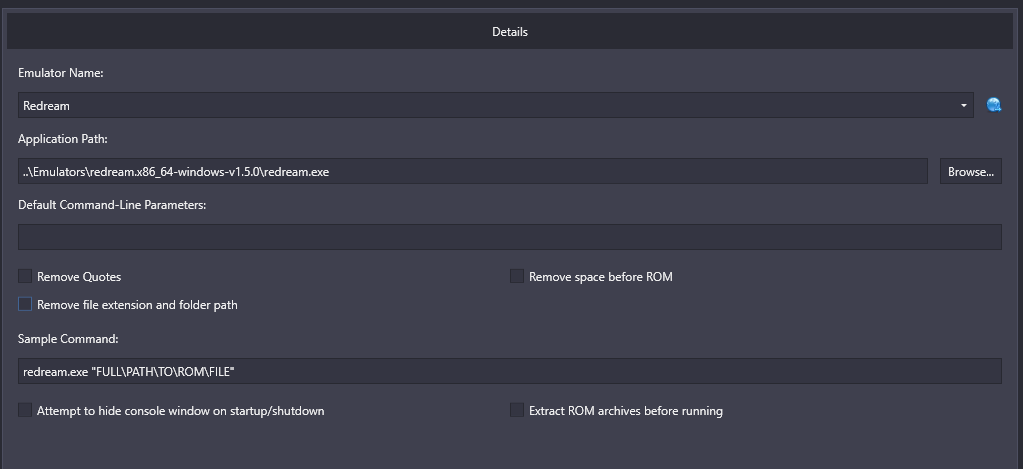Click the "Extract ROM archives before running" text
This screenshot has height=469, width=1023.
[x=625, y=410]
